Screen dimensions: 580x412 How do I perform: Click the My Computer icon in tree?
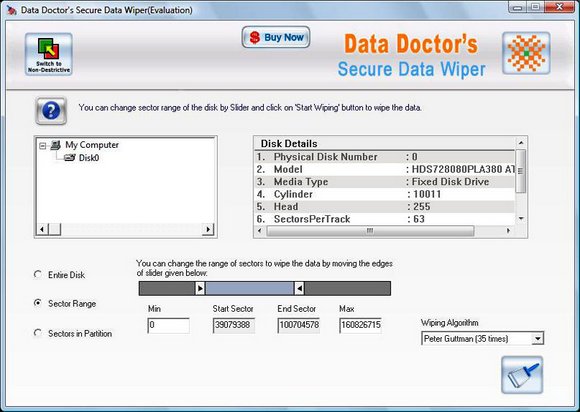coord(55,145)
